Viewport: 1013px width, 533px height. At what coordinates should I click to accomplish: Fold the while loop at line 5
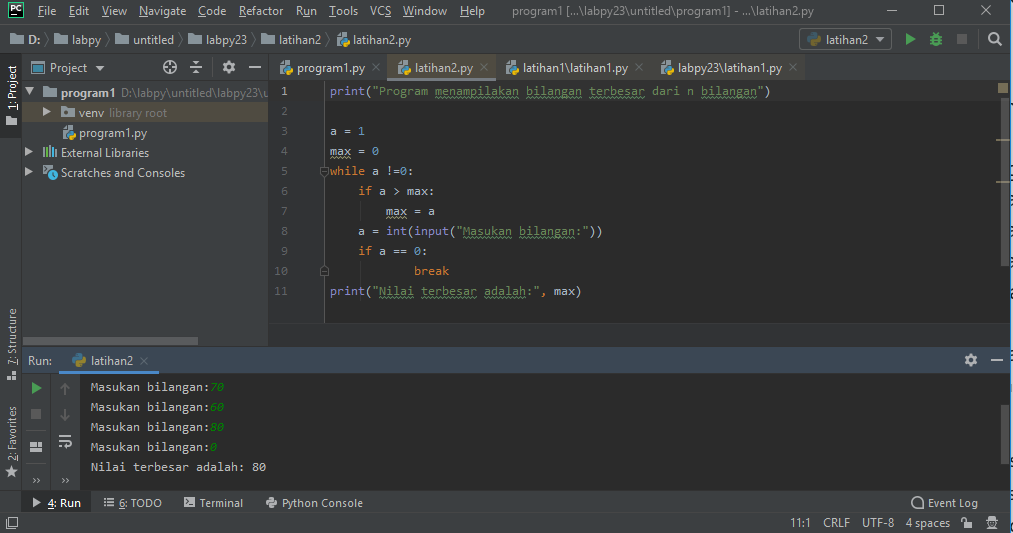point(324,171)
